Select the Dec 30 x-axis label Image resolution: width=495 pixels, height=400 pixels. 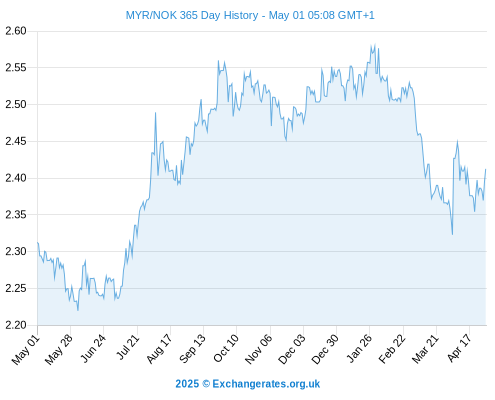click(x=325, y=349)
